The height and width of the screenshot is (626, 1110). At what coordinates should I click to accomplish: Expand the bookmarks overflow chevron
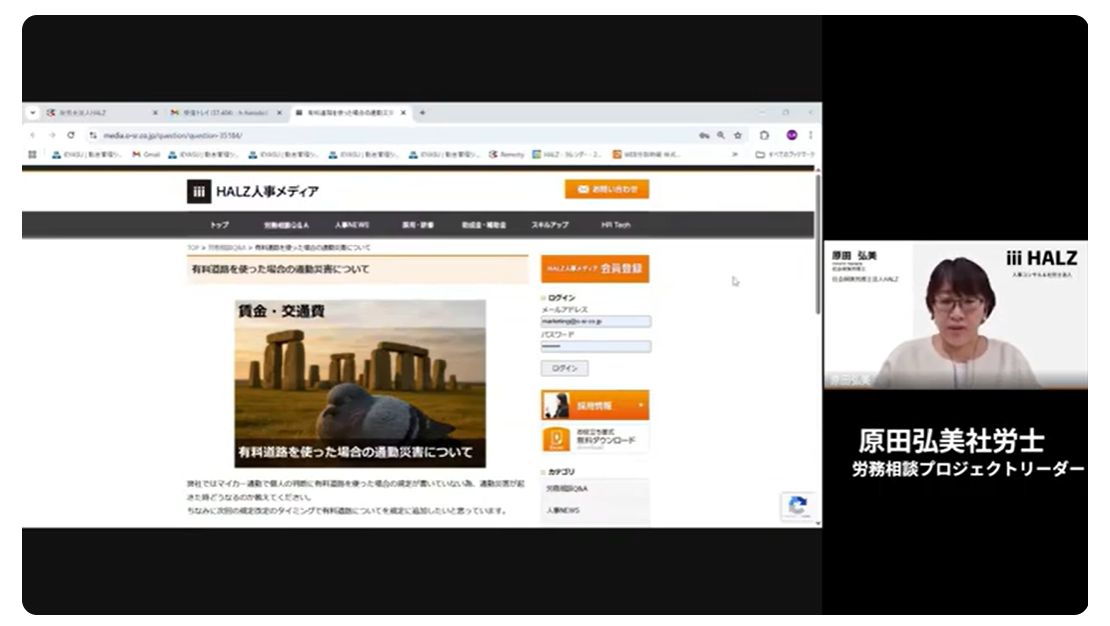click(735, 155)
